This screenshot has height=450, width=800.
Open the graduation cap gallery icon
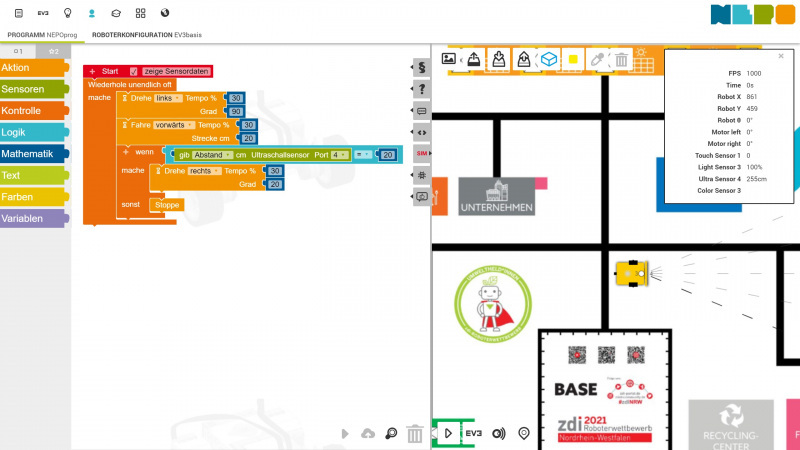coord(116,13)
